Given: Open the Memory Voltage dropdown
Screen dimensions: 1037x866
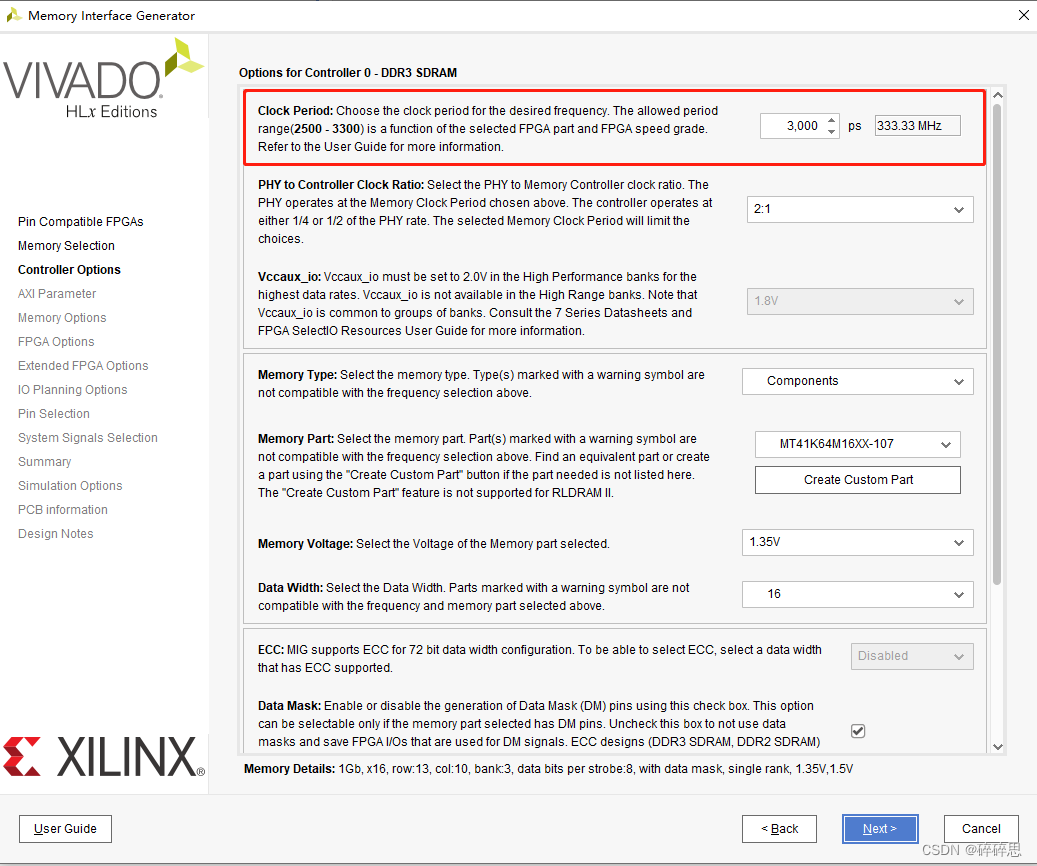Looking at the screenshot, I should click(x=857, y=542).
